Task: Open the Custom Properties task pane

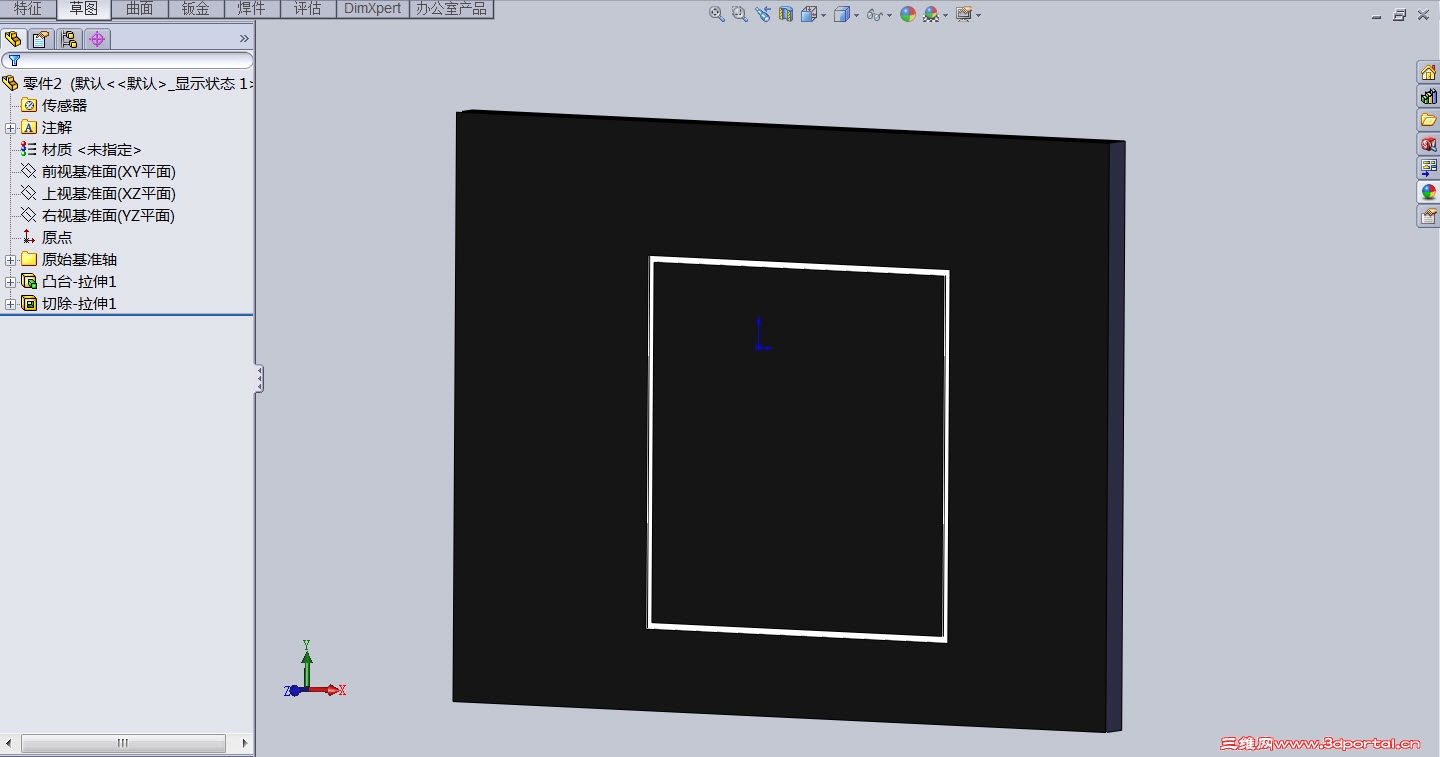Action: [1428, 216]
